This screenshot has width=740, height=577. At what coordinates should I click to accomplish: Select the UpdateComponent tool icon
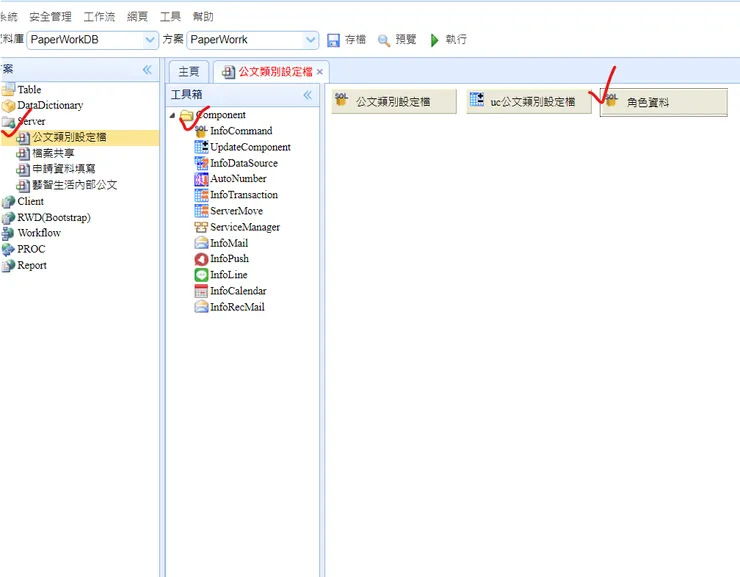pos(201,147)
